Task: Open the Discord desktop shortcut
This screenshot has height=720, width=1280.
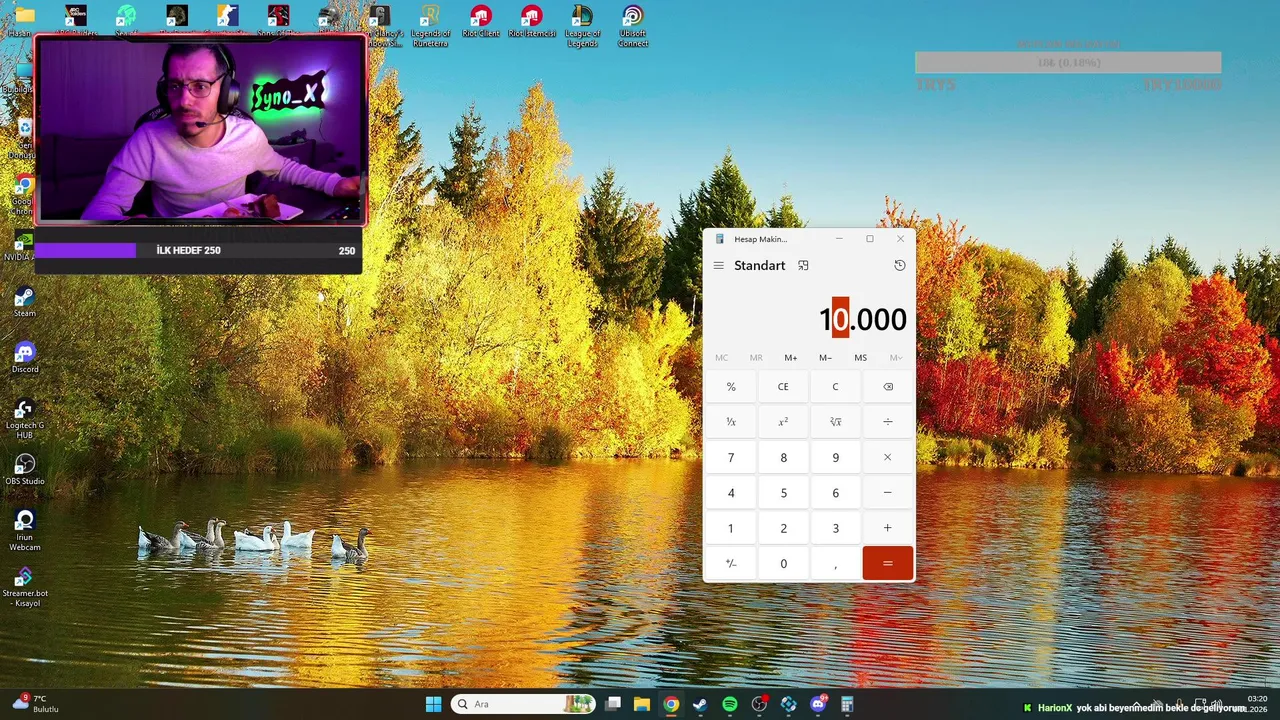Action: pos(25,358)
